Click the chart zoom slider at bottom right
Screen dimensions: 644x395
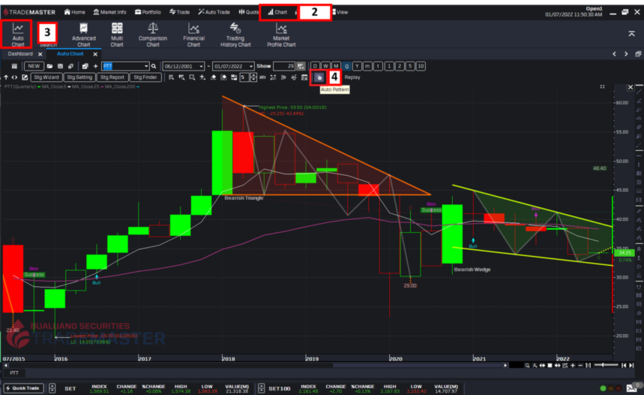point(606,365)
